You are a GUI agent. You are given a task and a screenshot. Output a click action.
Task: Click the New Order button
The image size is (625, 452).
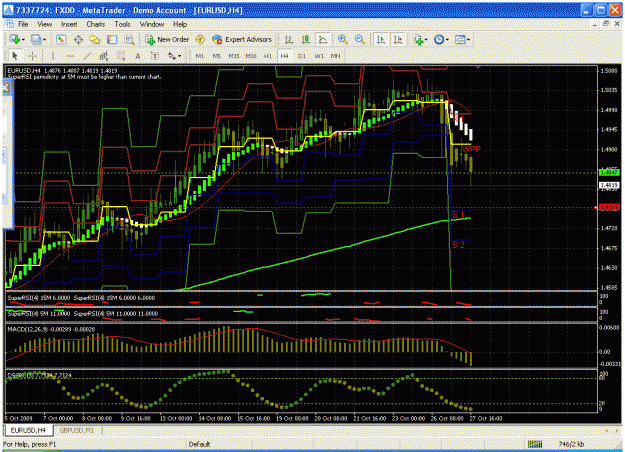point(167,39)
